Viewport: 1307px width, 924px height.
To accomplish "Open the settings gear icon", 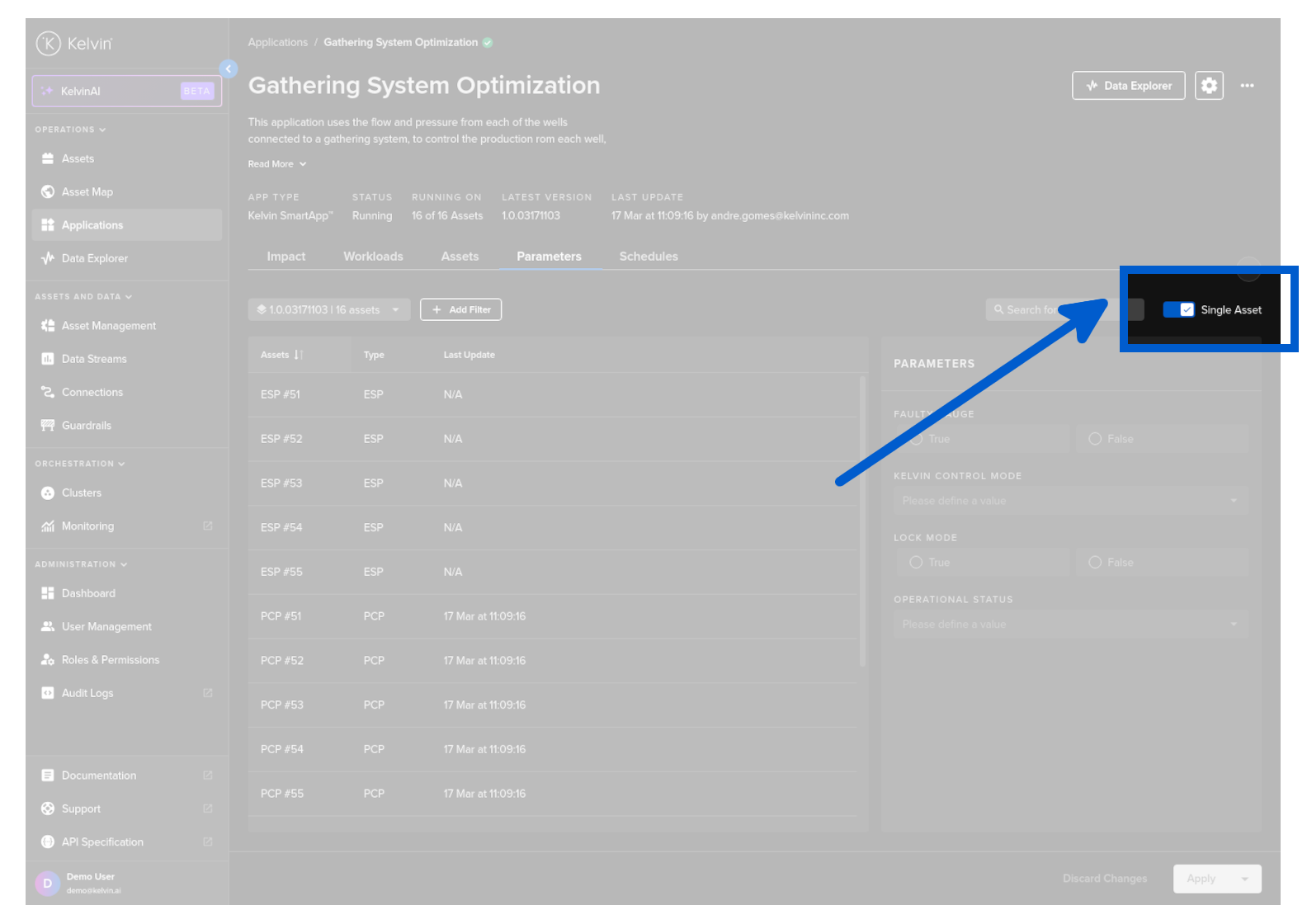I will 1208,86.
